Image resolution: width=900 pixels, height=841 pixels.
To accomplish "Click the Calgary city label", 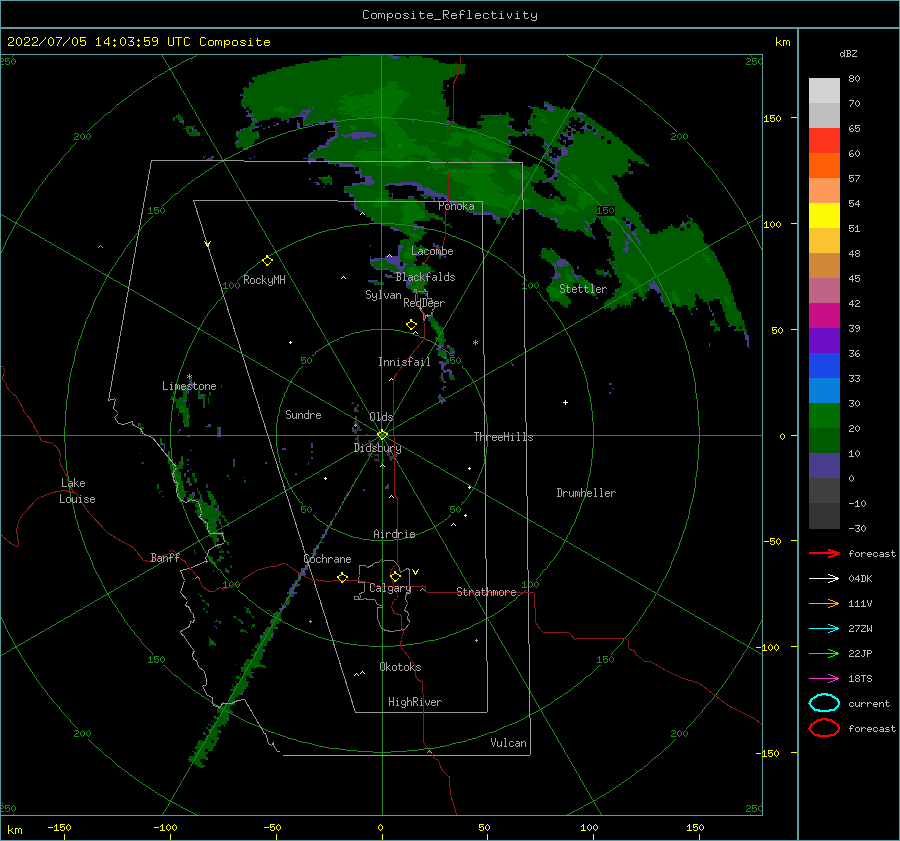I will (390, 588).
